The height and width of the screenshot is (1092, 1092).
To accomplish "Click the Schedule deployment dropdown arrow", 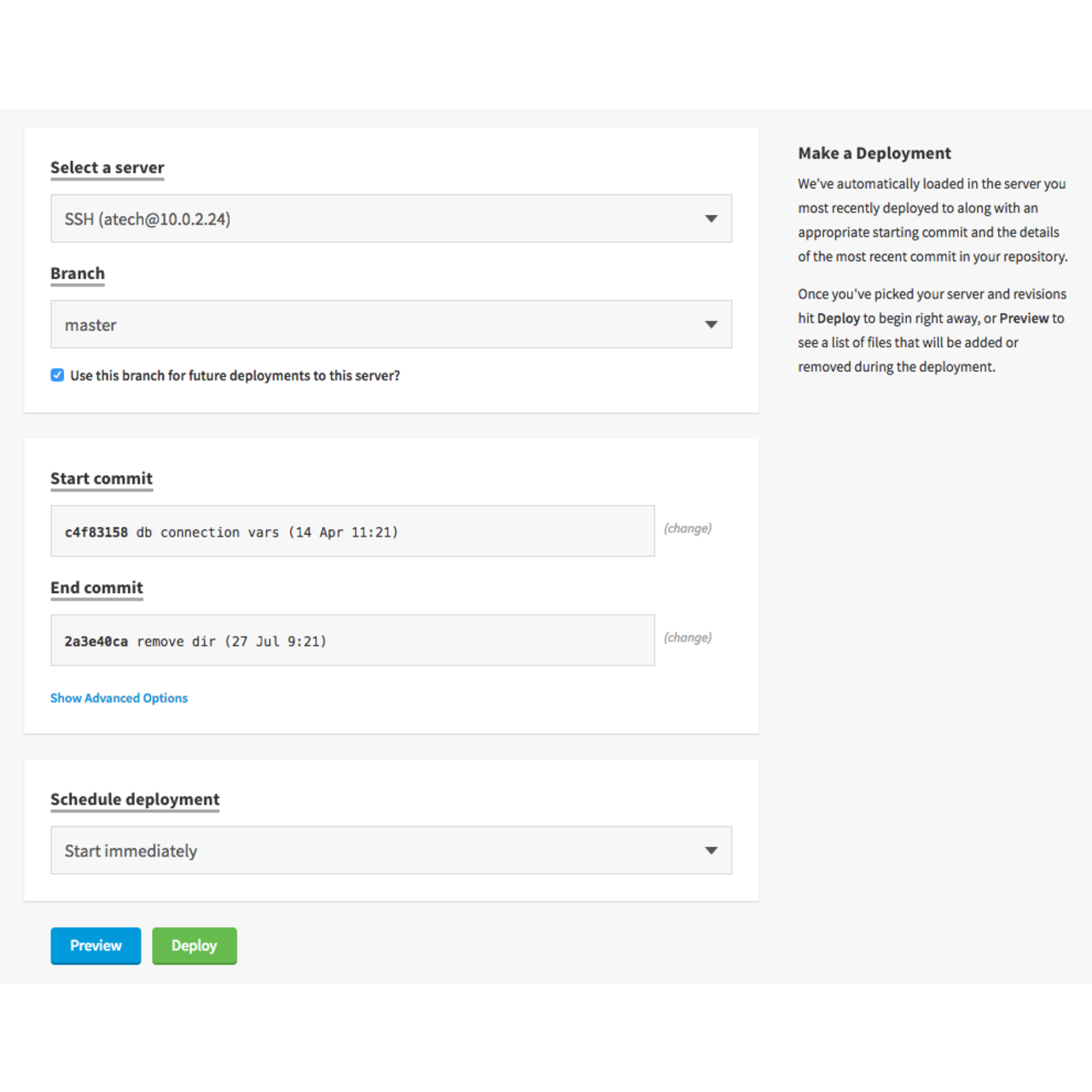I will [712, 850].
